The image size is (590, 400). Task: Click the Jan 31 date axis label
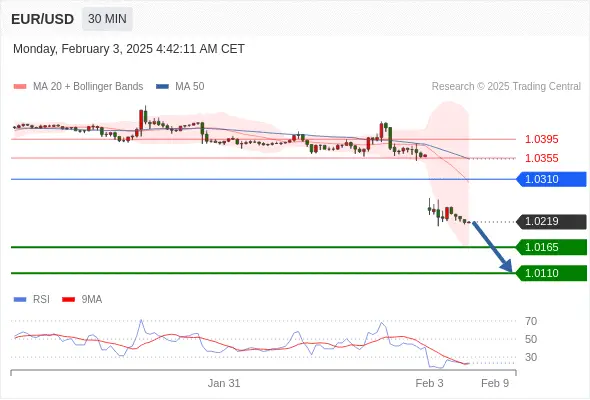click(x=224, y=383)
